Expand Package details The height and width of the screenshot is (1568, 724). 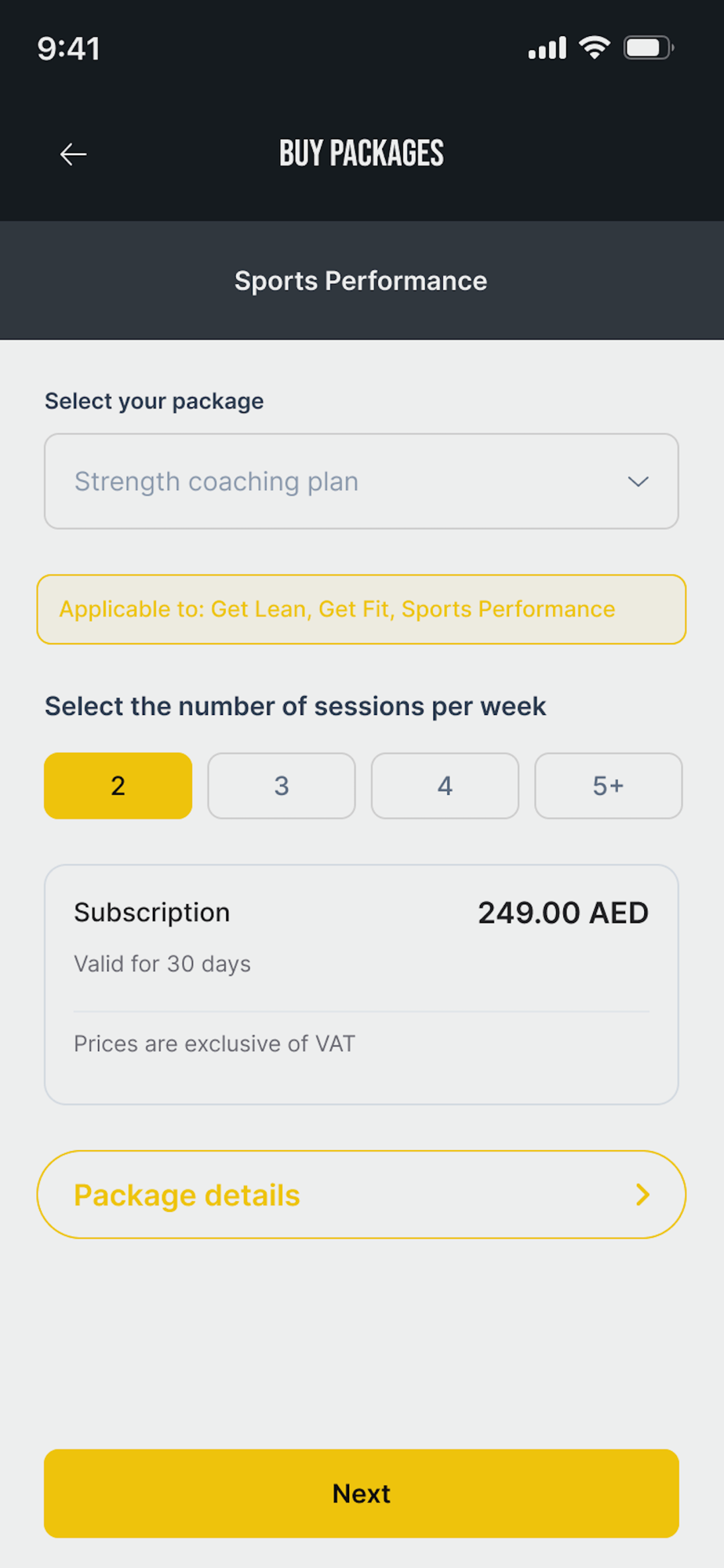[x=361, y=1195]
